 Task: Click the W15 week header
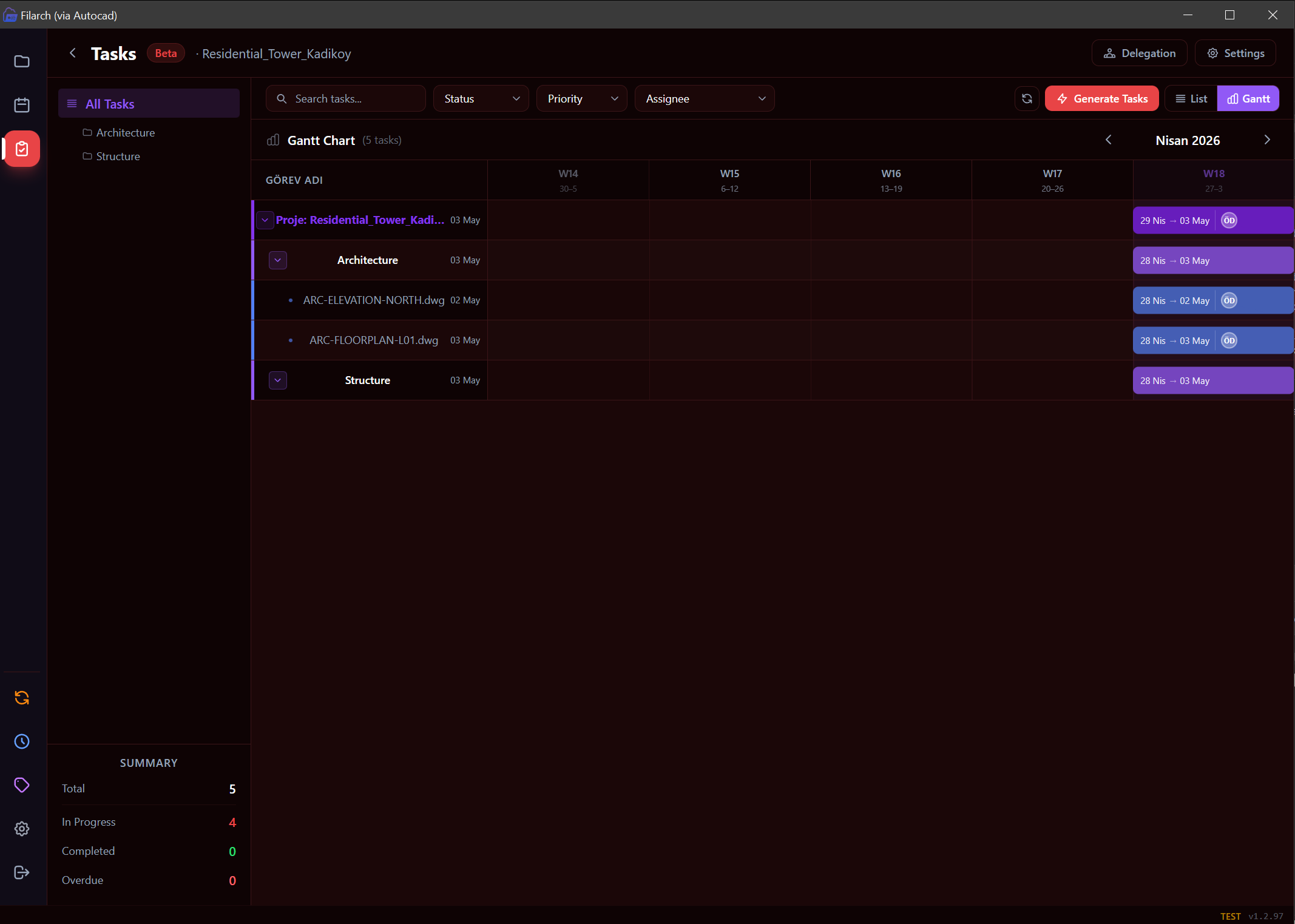pyautogui.click(x=729, y=180)
